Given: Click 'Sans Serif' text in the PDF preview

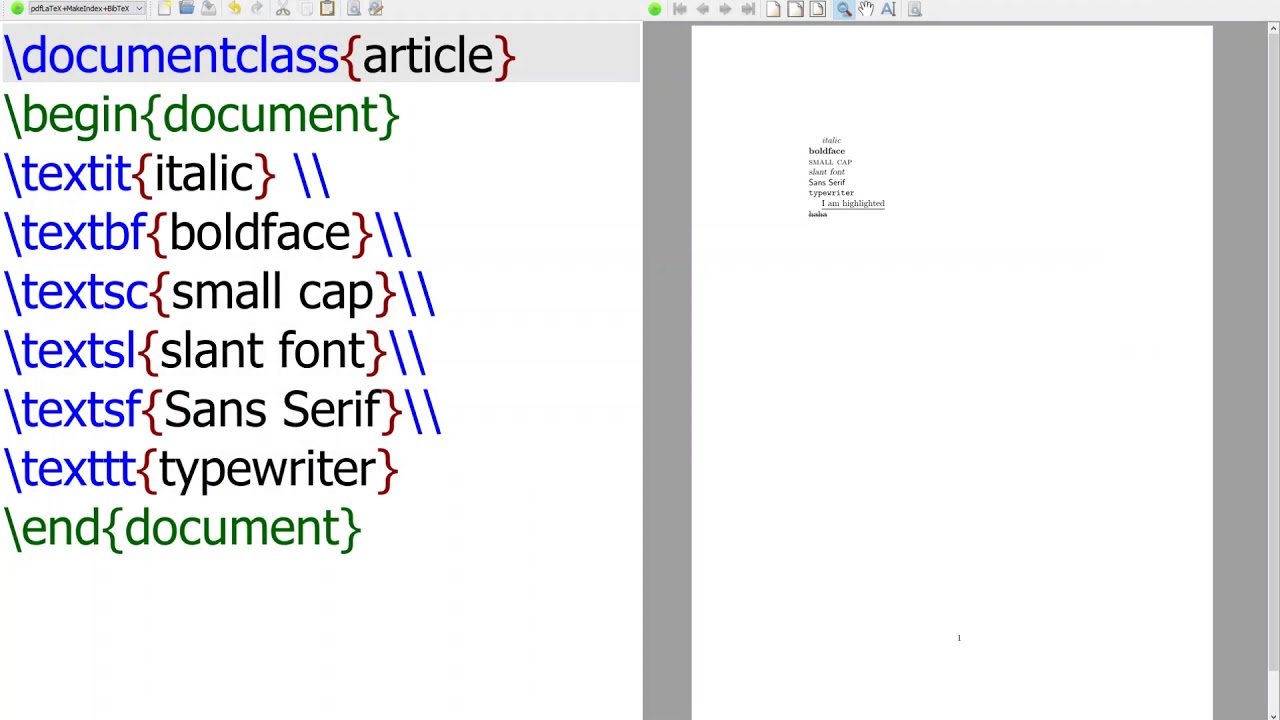Looking at the screenshot, I should pos(827,182).
